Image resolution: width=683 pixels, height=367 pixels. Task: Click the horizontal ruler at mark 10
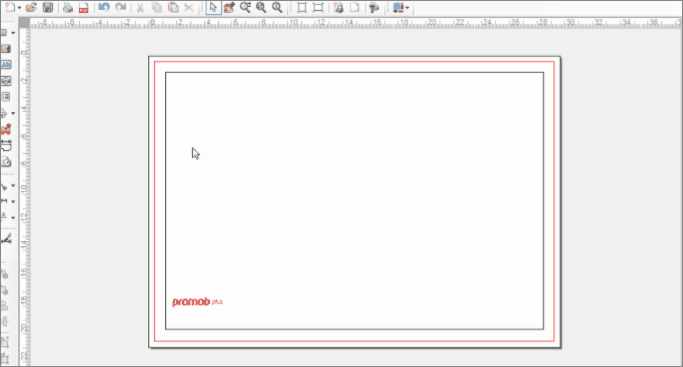tap(294, 23)
